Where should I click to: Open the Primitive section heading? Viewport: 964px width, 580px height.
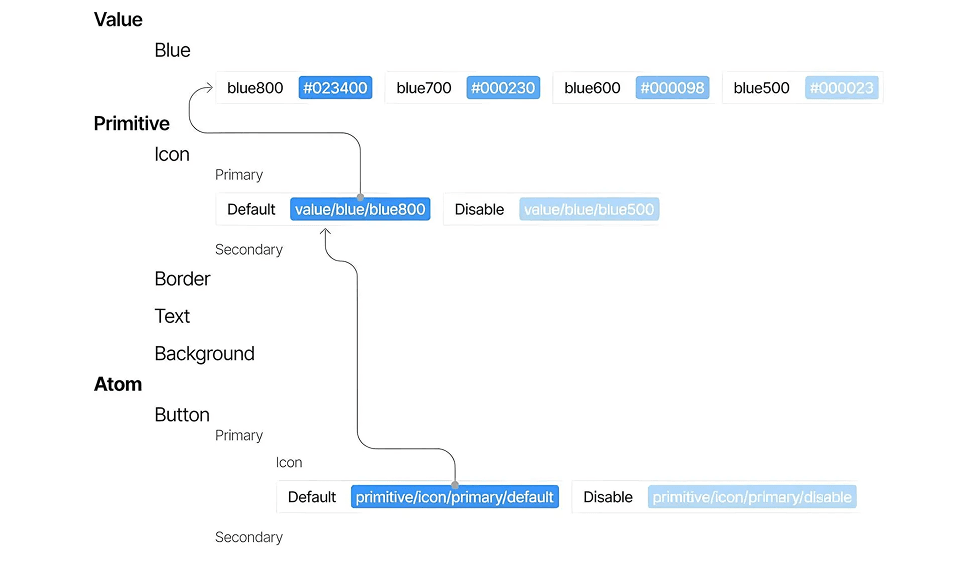[132, 124]
